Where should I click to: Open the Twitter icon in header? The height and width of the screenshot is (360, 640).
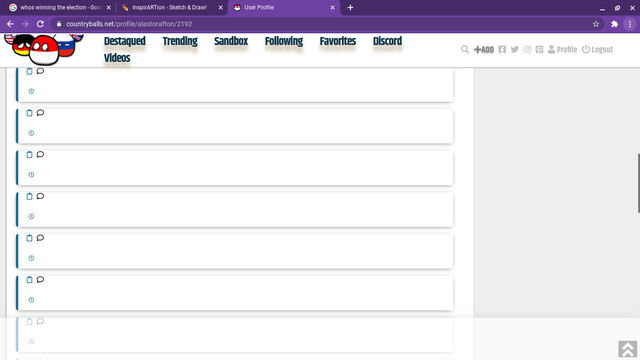pos(515,49)
